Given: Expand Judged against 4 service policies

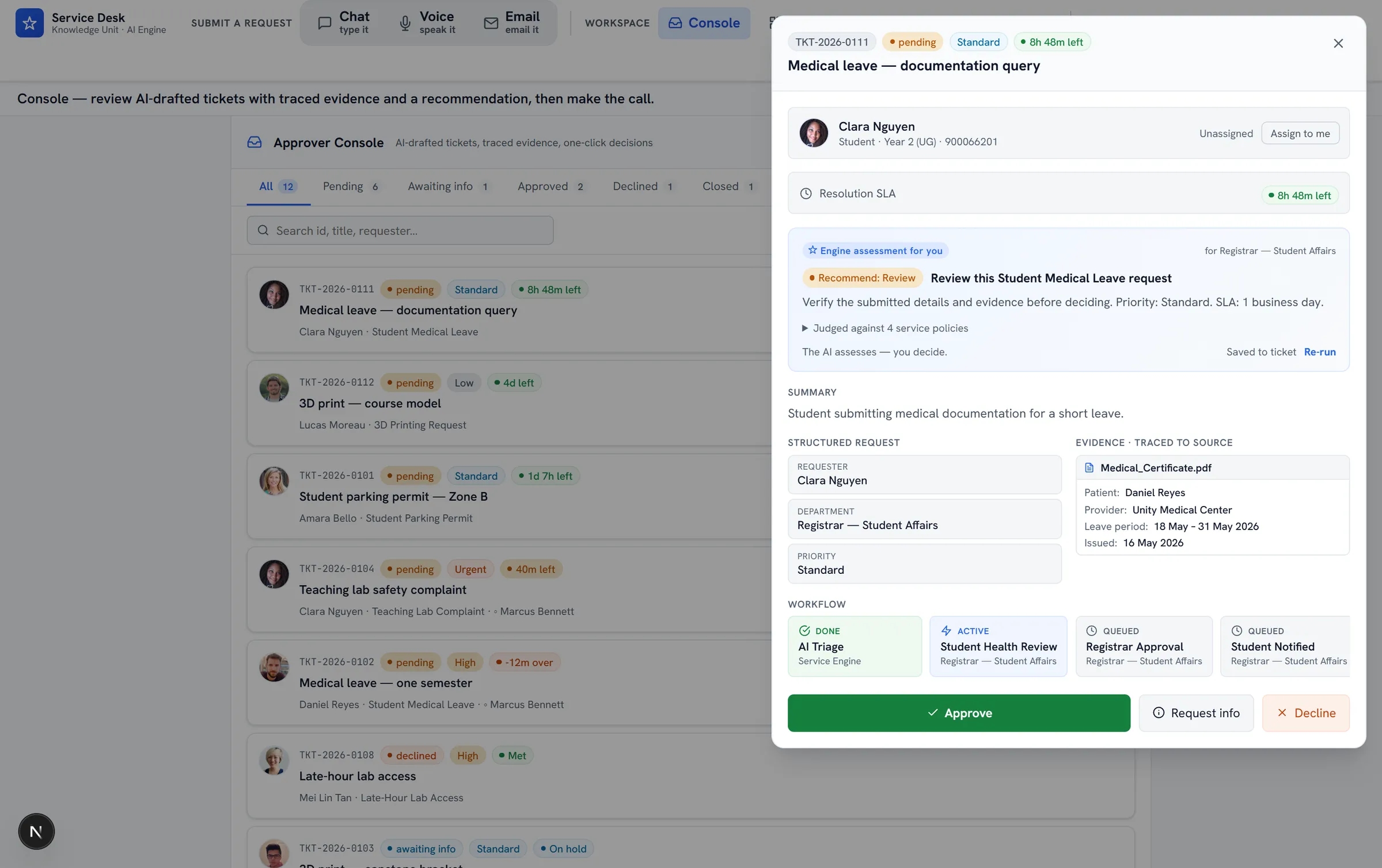Looking at the screenshot, I should (885, 328).
